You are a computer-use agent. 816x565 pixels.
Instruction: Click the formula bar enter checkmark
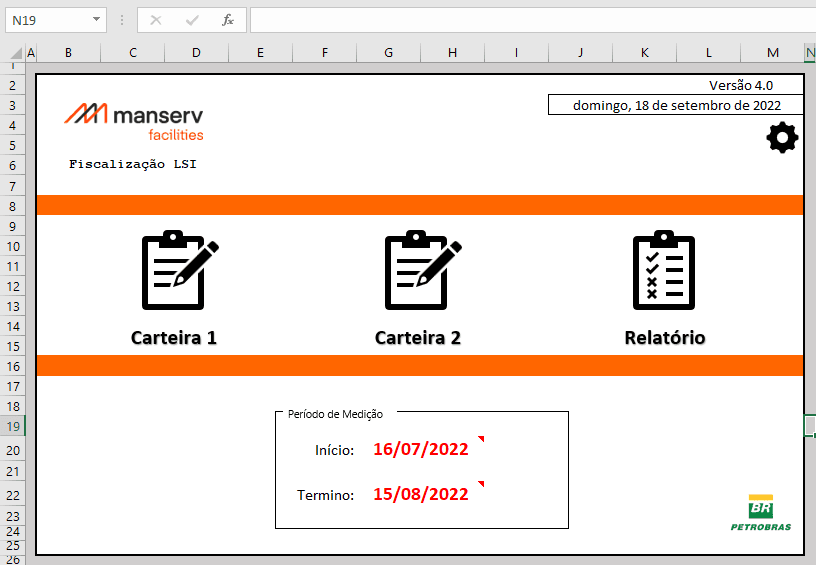(192, 20)
